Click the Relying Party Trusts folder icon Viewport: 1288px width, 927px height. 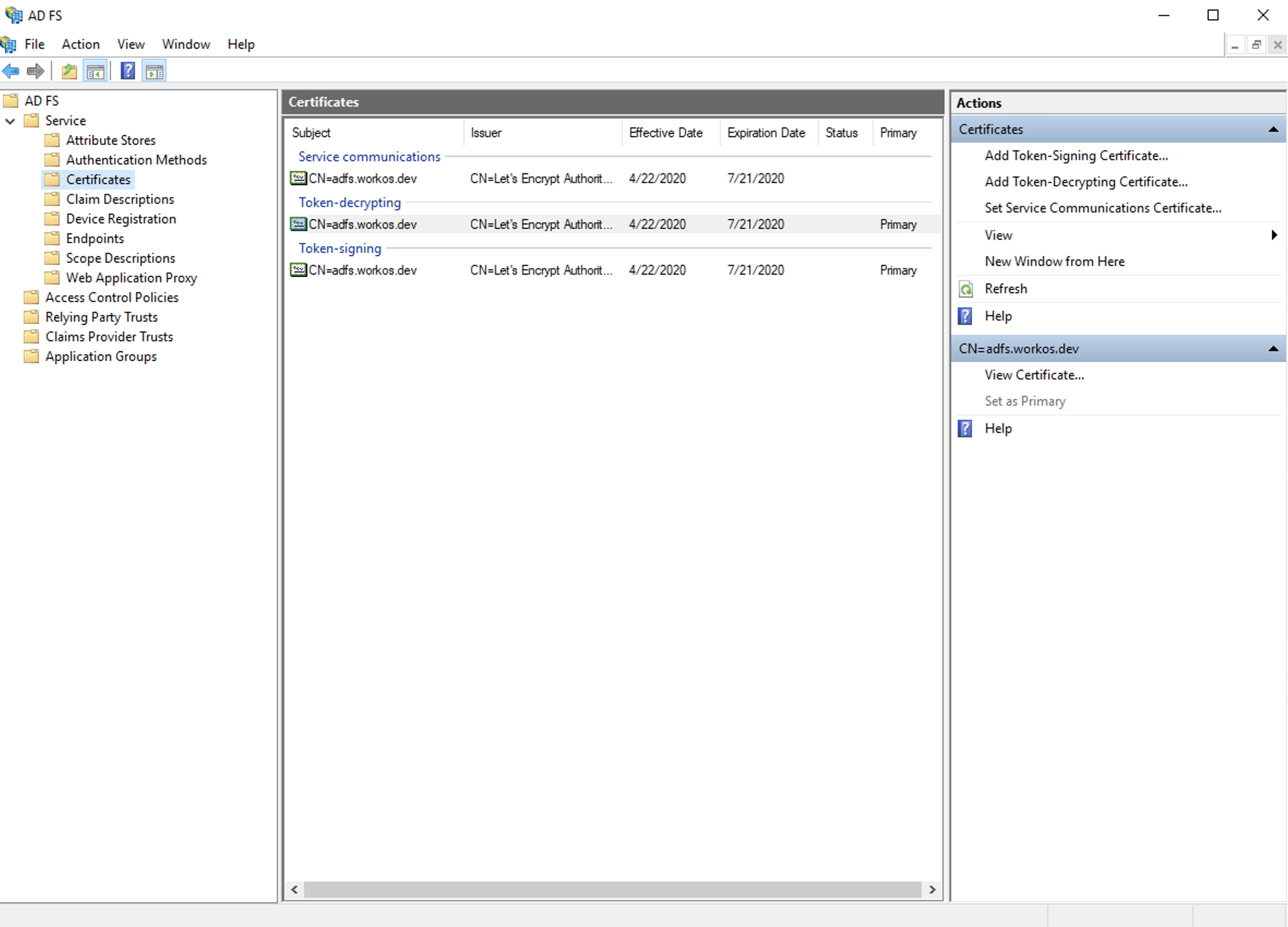(31, 317)
